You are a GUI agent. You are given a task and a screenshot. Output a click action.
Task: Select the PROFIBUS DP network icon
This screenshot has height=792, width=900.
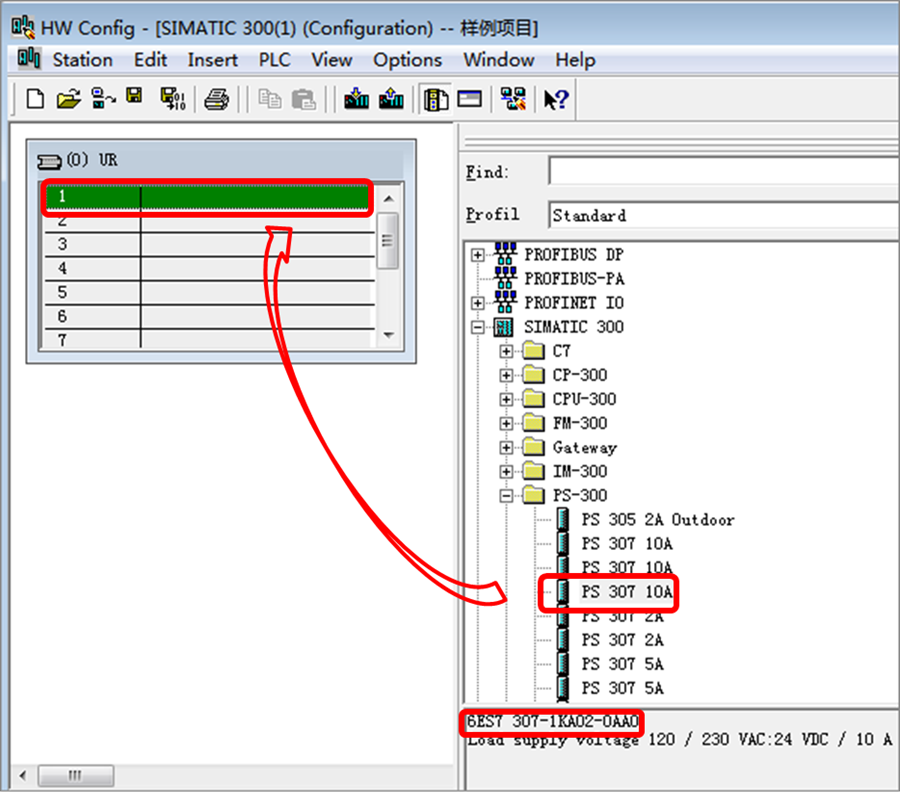[505, 253]
